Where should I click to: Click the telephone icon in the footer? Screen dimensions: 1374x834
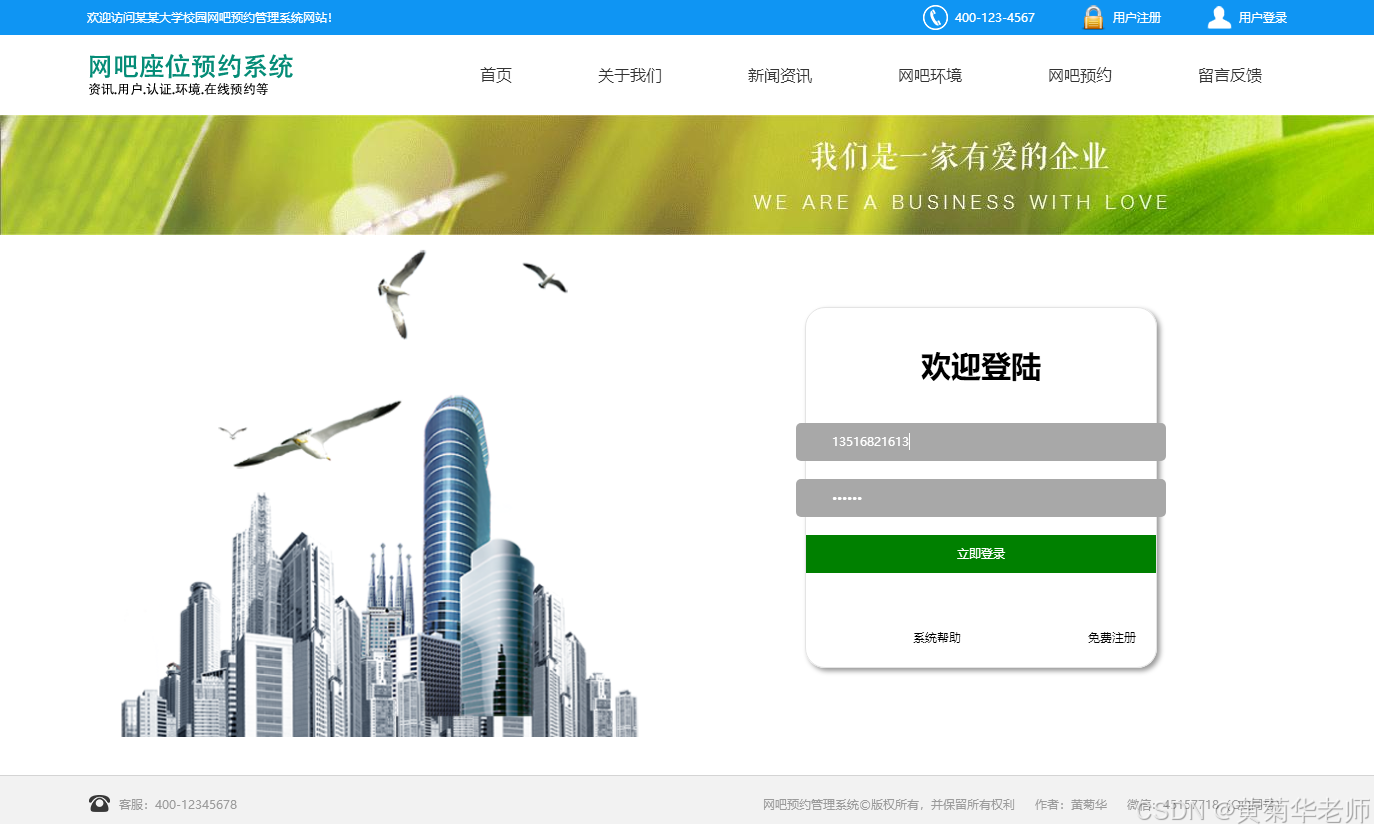click(99, 803)
